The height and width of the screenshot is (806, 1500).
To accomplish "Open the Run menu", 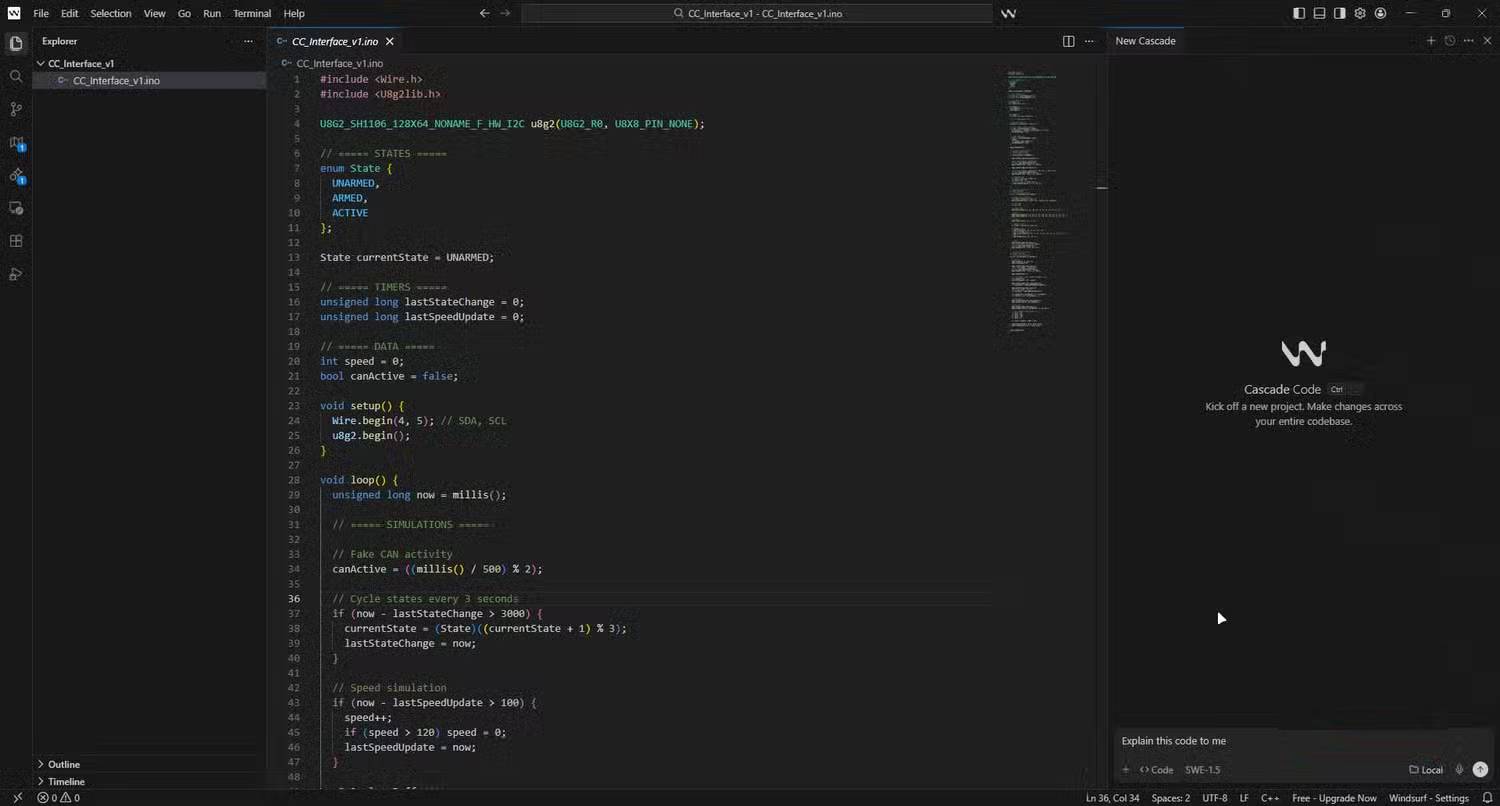I will click(211, 13).
